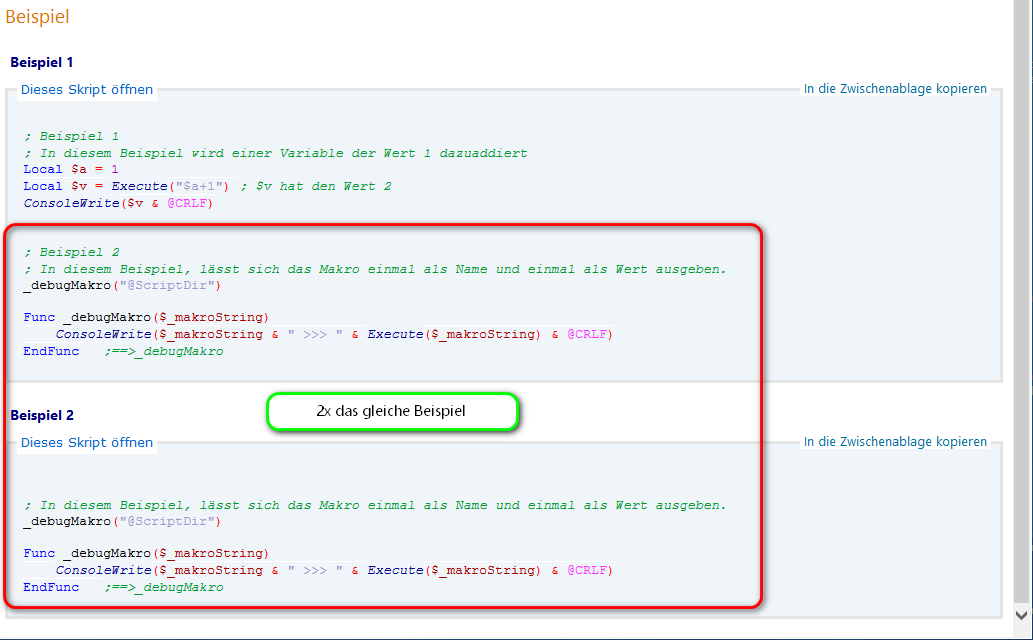This screenshot has width=1033, height=640.
Task: Click the Execute keyword in the second block's ConsoleWrite line
Action: pos(396,570)
